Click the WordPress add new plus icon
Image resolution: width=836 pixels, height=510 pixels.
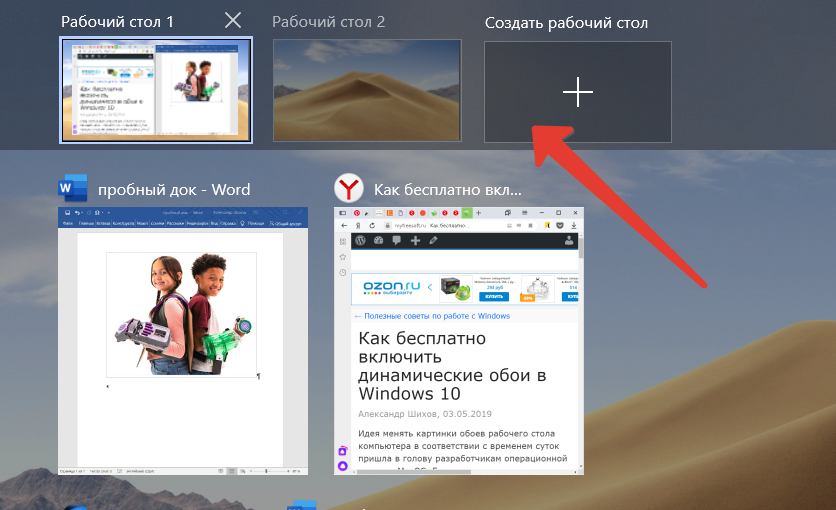[x=415, y=241]
